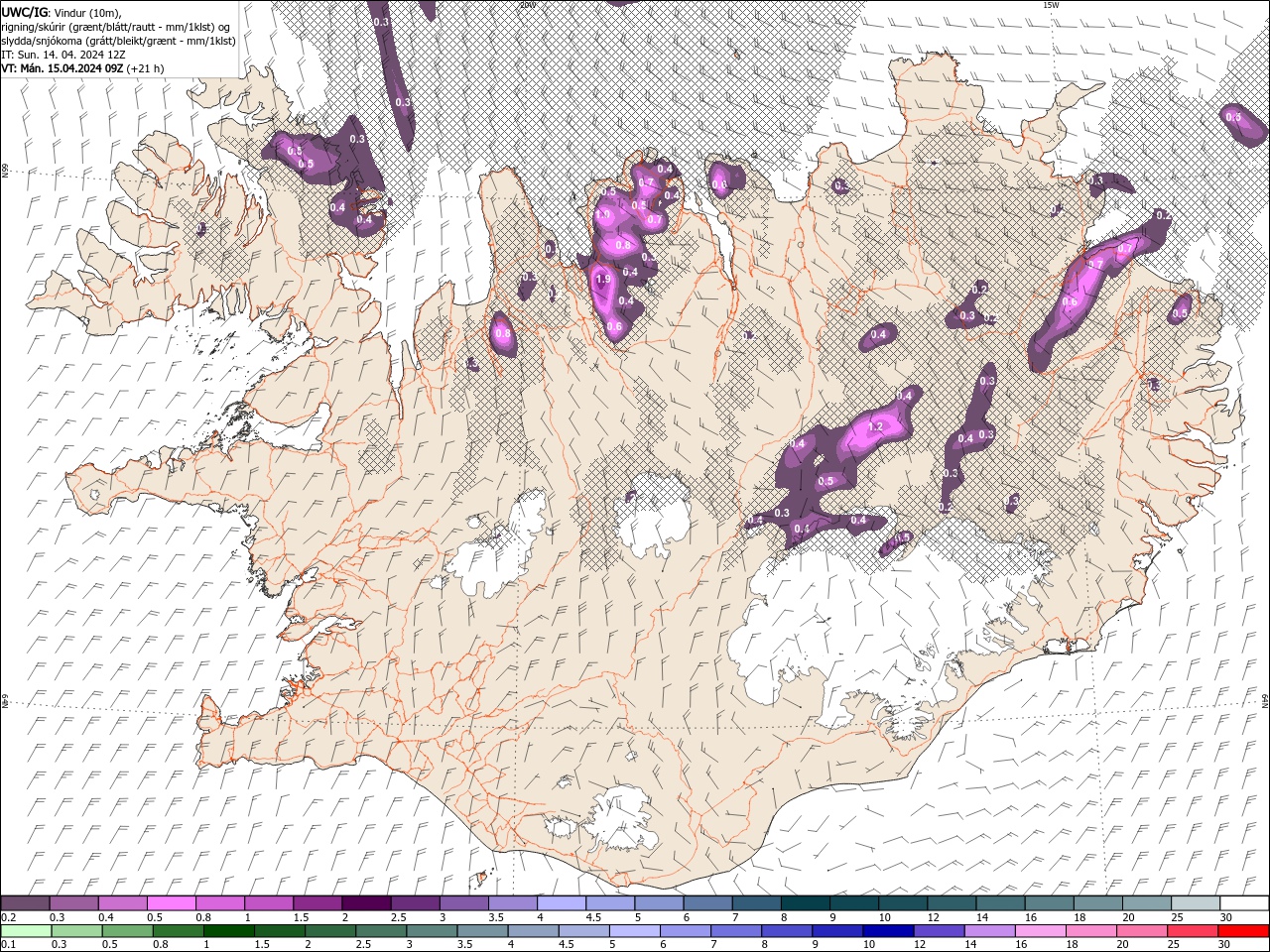Click the bright red 30 swatch in bottom legend row
The image size is (1270, 952).
[x=1243, y=931]
